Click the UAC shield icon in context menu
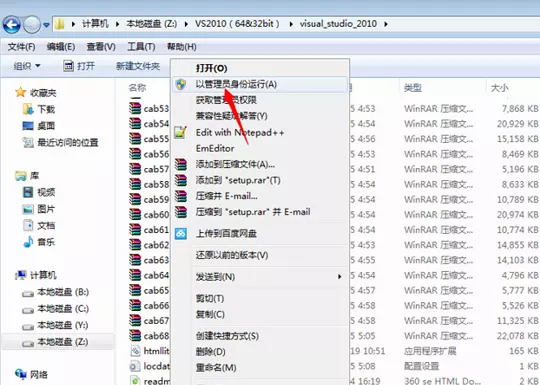This screenshot has height=385, width=540. pos(181,84)
